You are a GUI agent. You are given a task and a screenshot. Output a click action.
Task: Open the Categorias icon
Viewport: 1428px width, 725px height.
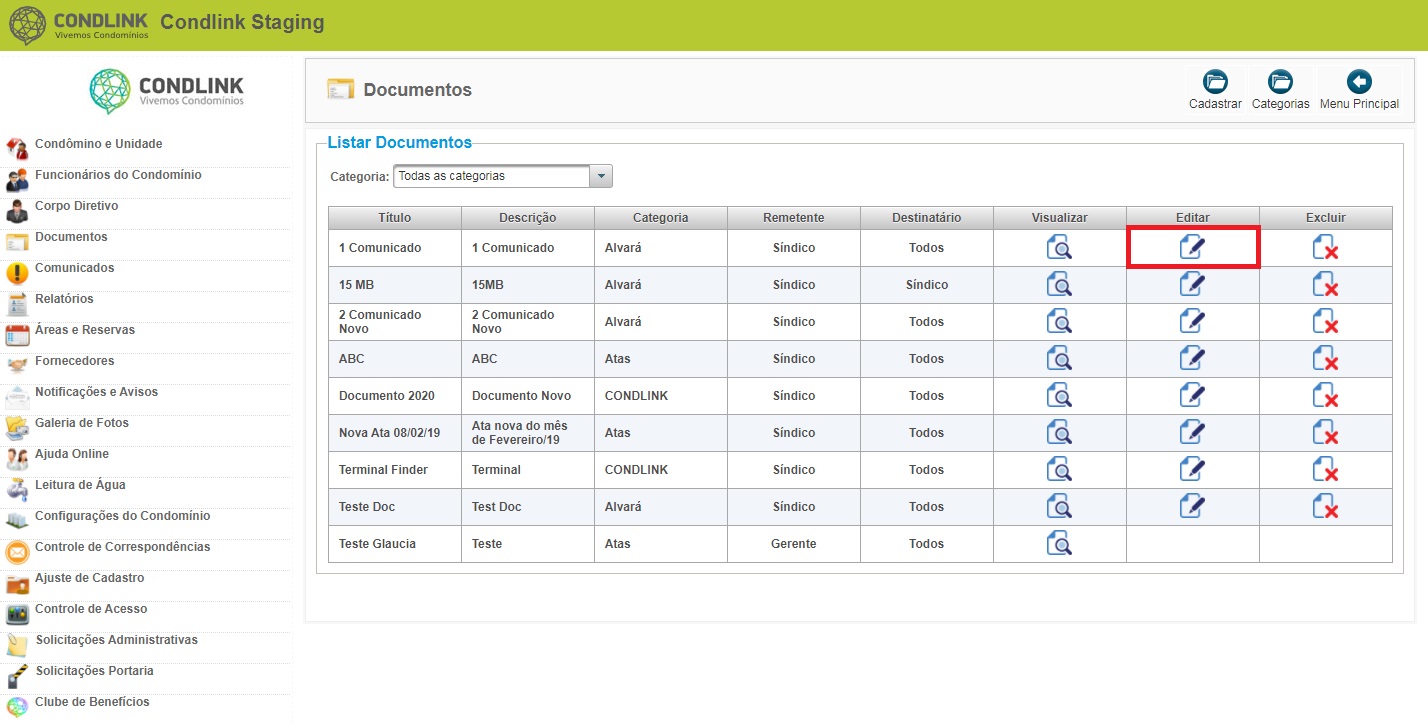click(x=1280, y=82)
